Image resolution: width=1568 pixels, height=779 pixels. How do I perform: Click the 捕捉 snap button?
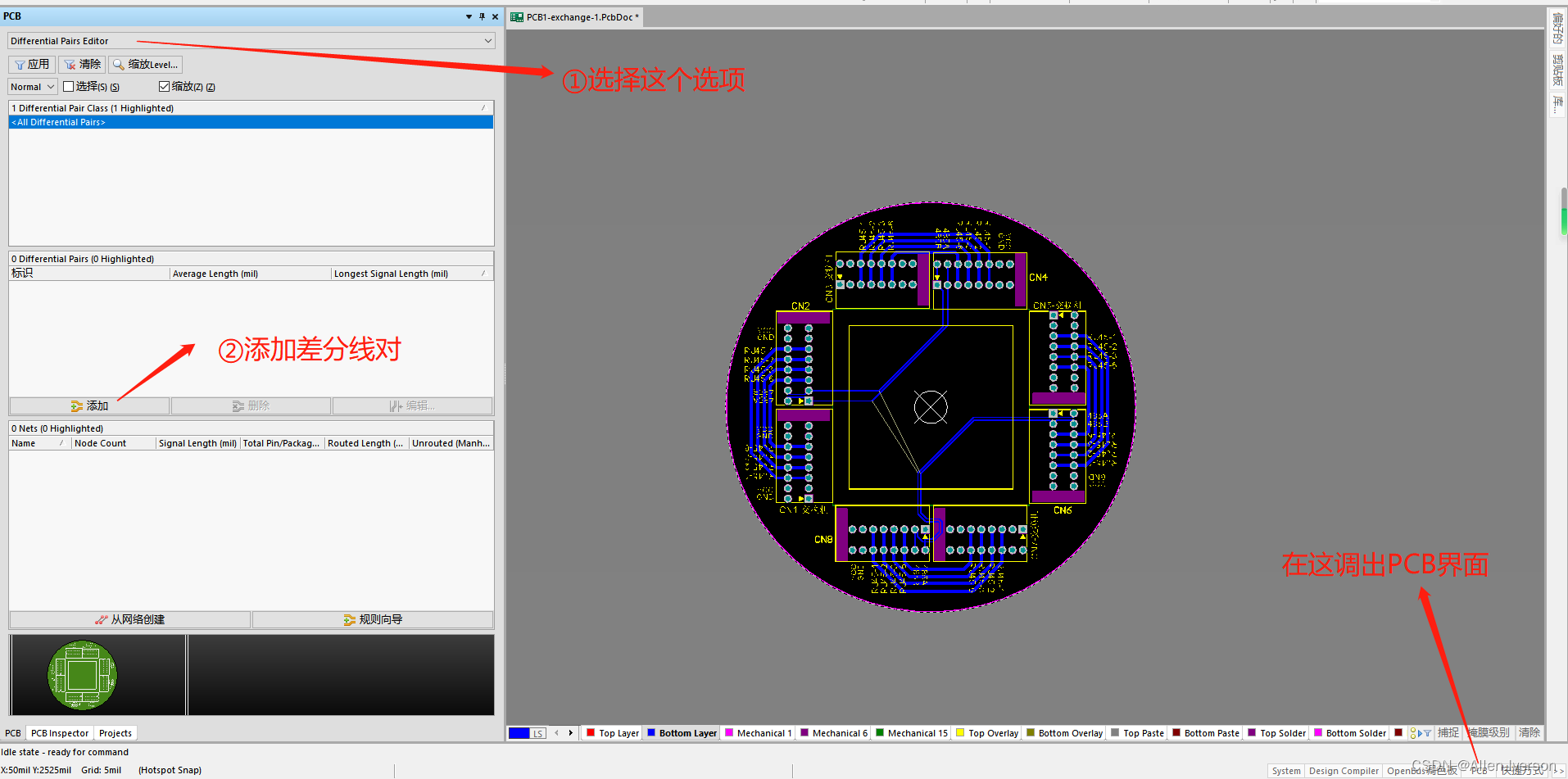(1448, 733)
